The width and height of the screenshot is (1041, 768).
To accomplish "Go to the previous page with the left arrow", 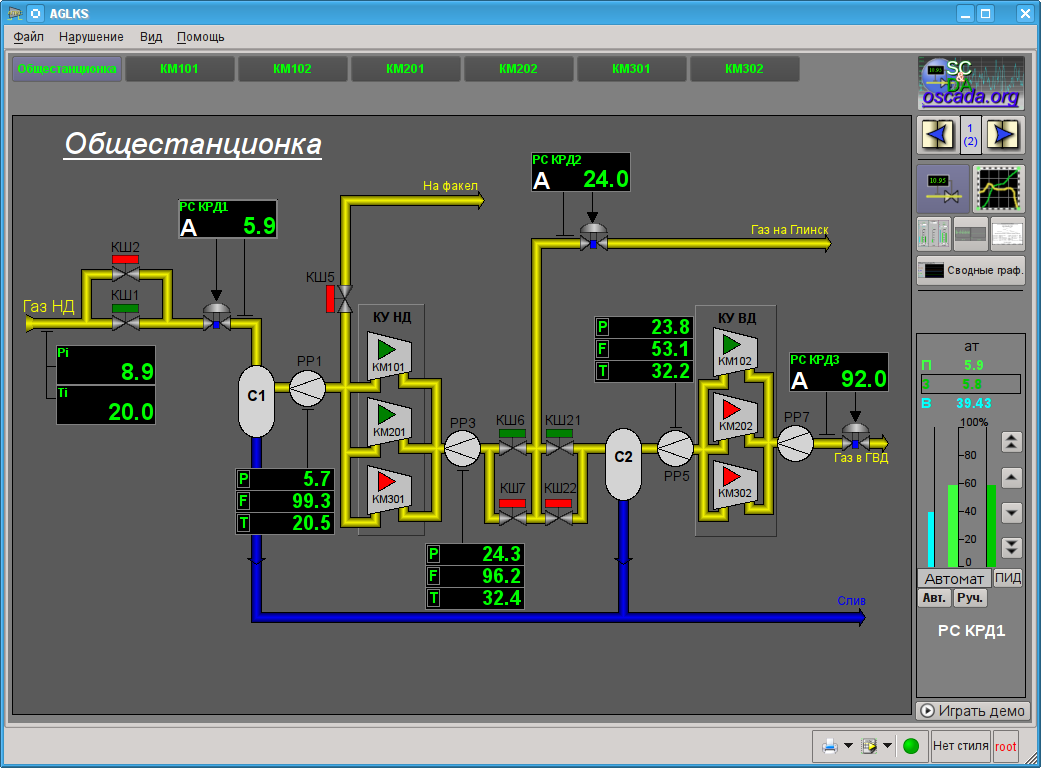I will pyautogui.click(x=937, y=134).
